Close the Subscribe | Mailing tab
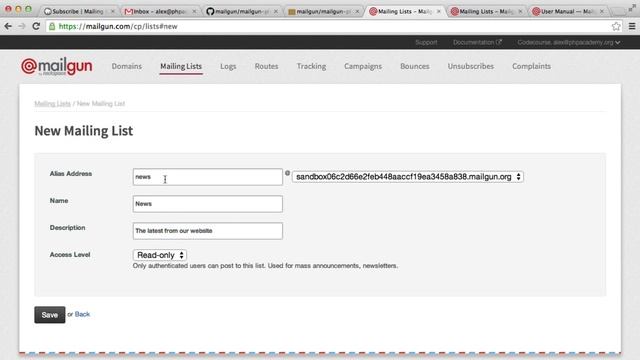Screen dimensions: 640x360 pyautogui.click(x=113, y=11)
